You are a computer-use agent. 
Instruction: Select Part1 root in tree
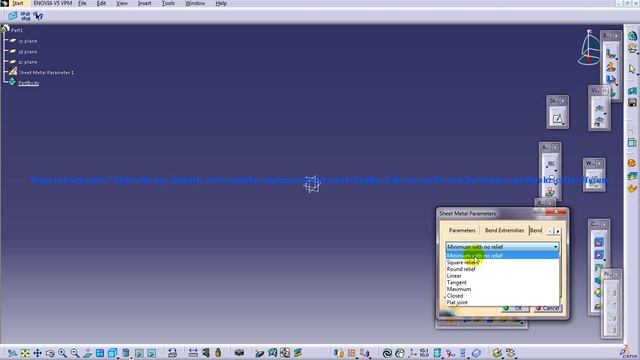[17, 30]
